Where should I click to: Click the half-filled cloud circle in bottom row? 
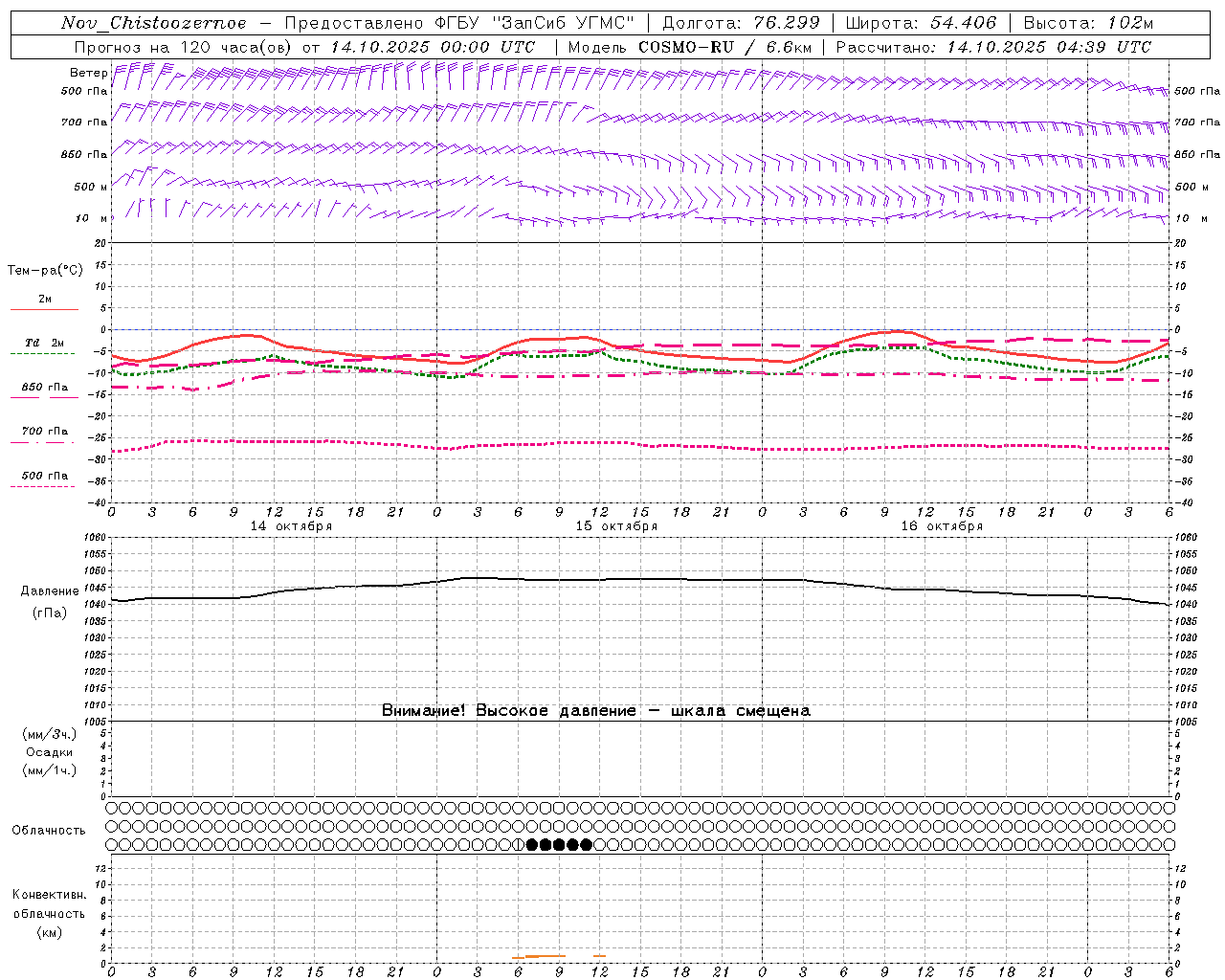[519, 844]
